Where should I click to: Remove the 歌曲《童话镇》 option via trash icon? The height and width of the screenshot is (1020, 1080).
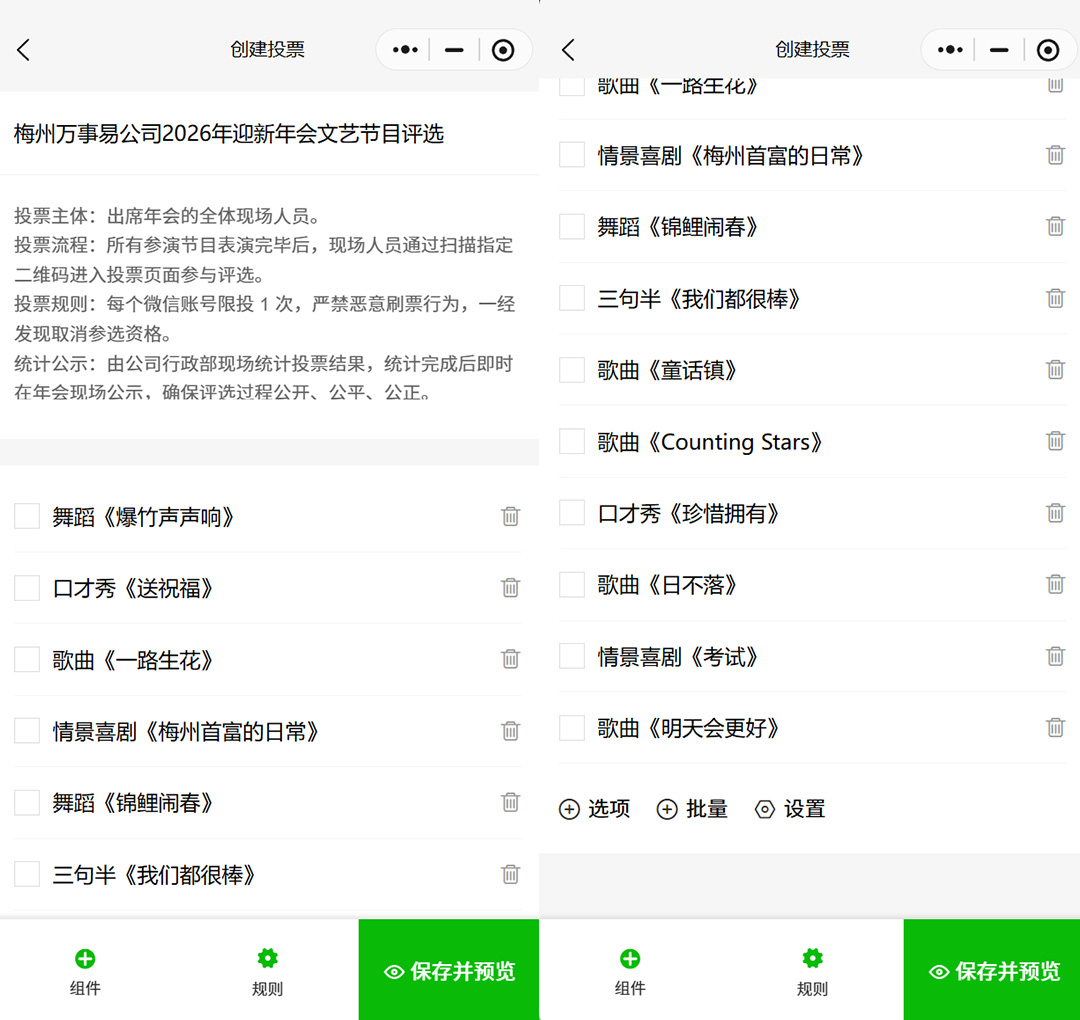[1055, 370]
